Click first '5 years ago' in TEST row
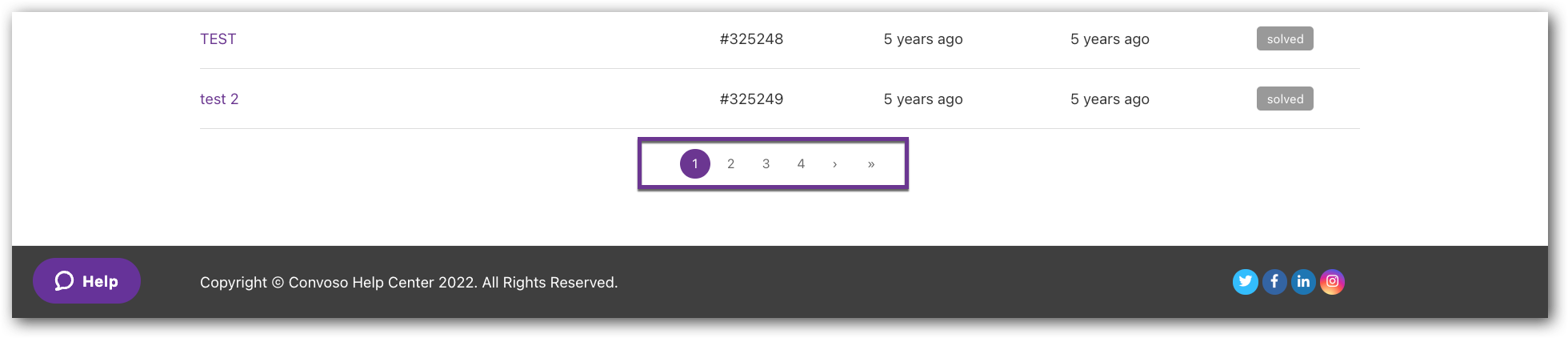1568x338 pixels. (x=923, y=39)
